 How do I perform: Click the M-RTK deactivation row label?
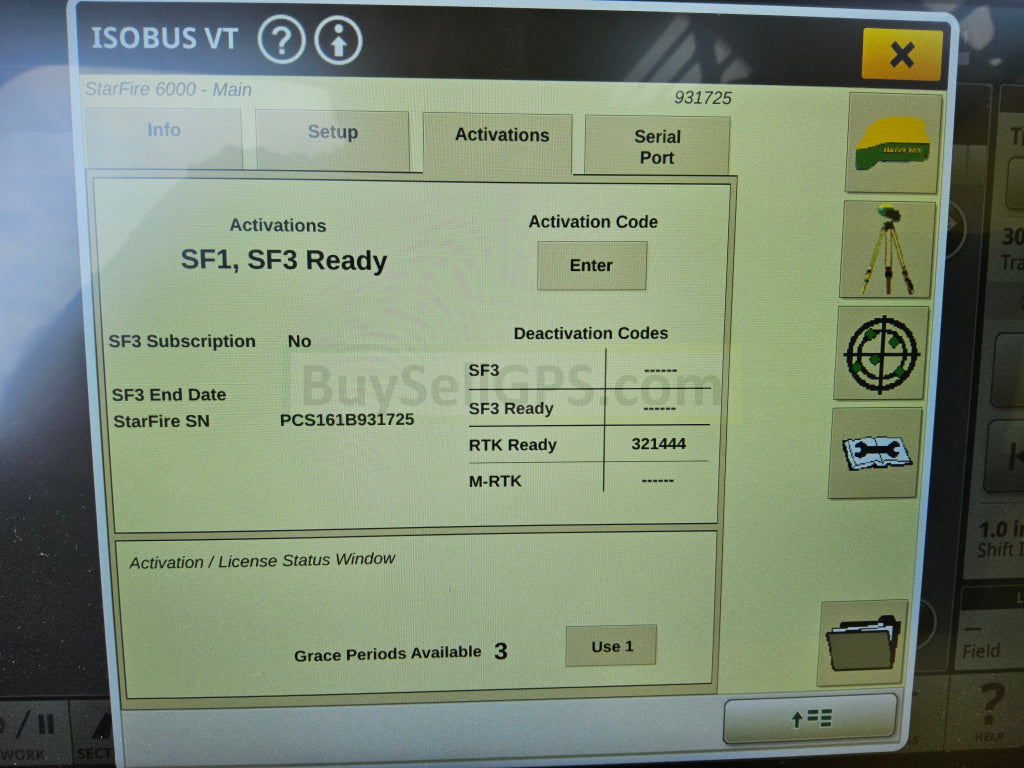(x=495, y=481)
